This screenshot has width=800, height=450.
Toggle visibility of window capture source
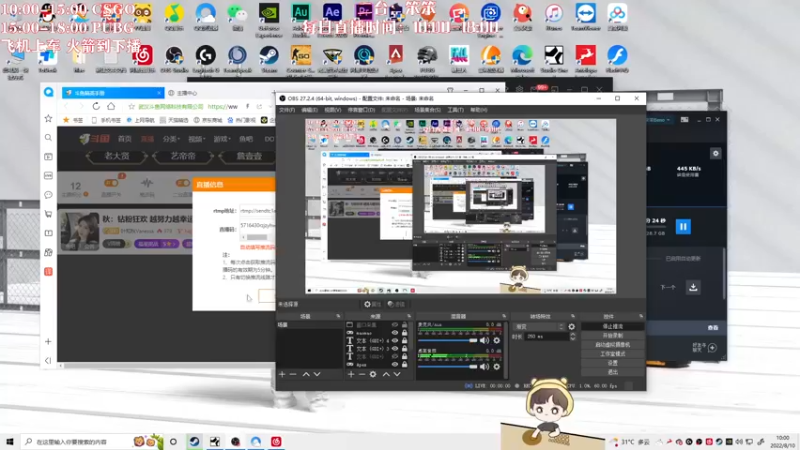pyautogui.click(x=394, y=324)
